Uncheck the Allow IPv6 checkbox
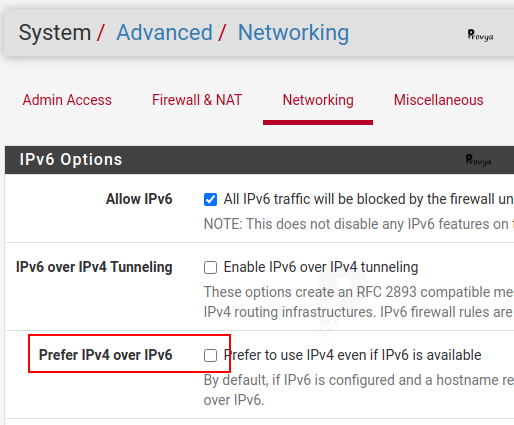Screen dimensions: 514x425 pos(210,200)
